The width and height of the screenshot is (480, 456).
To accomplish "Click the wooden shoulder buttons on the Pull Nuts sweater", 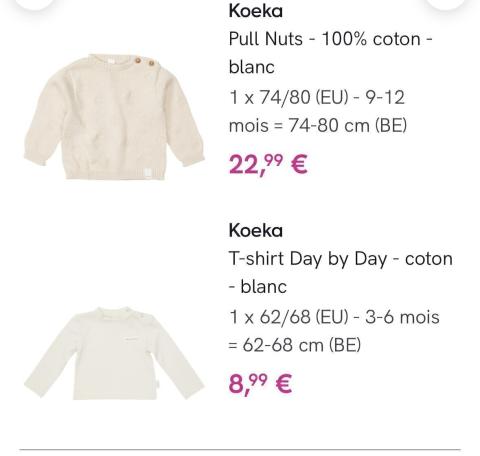I will [145, 61].
